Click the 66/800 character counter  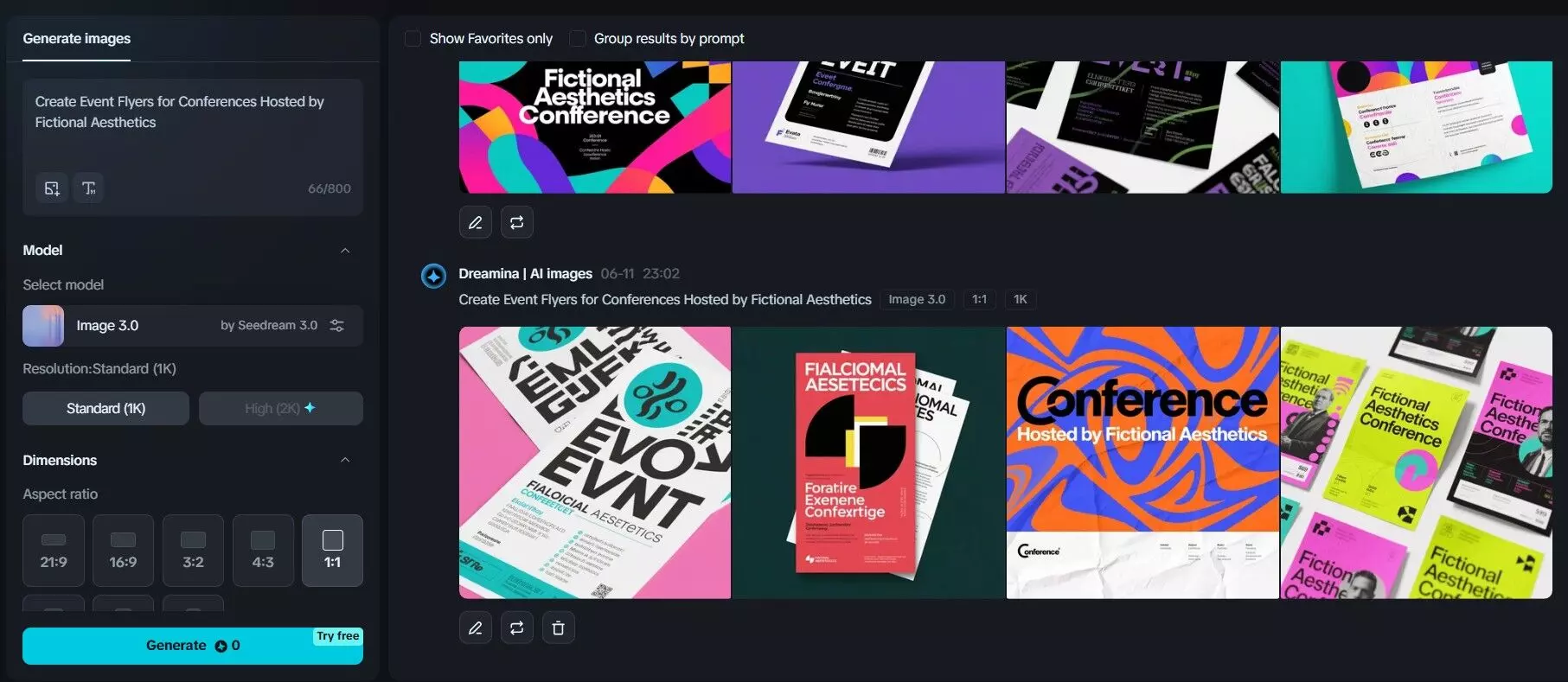(x=330, y=188)
